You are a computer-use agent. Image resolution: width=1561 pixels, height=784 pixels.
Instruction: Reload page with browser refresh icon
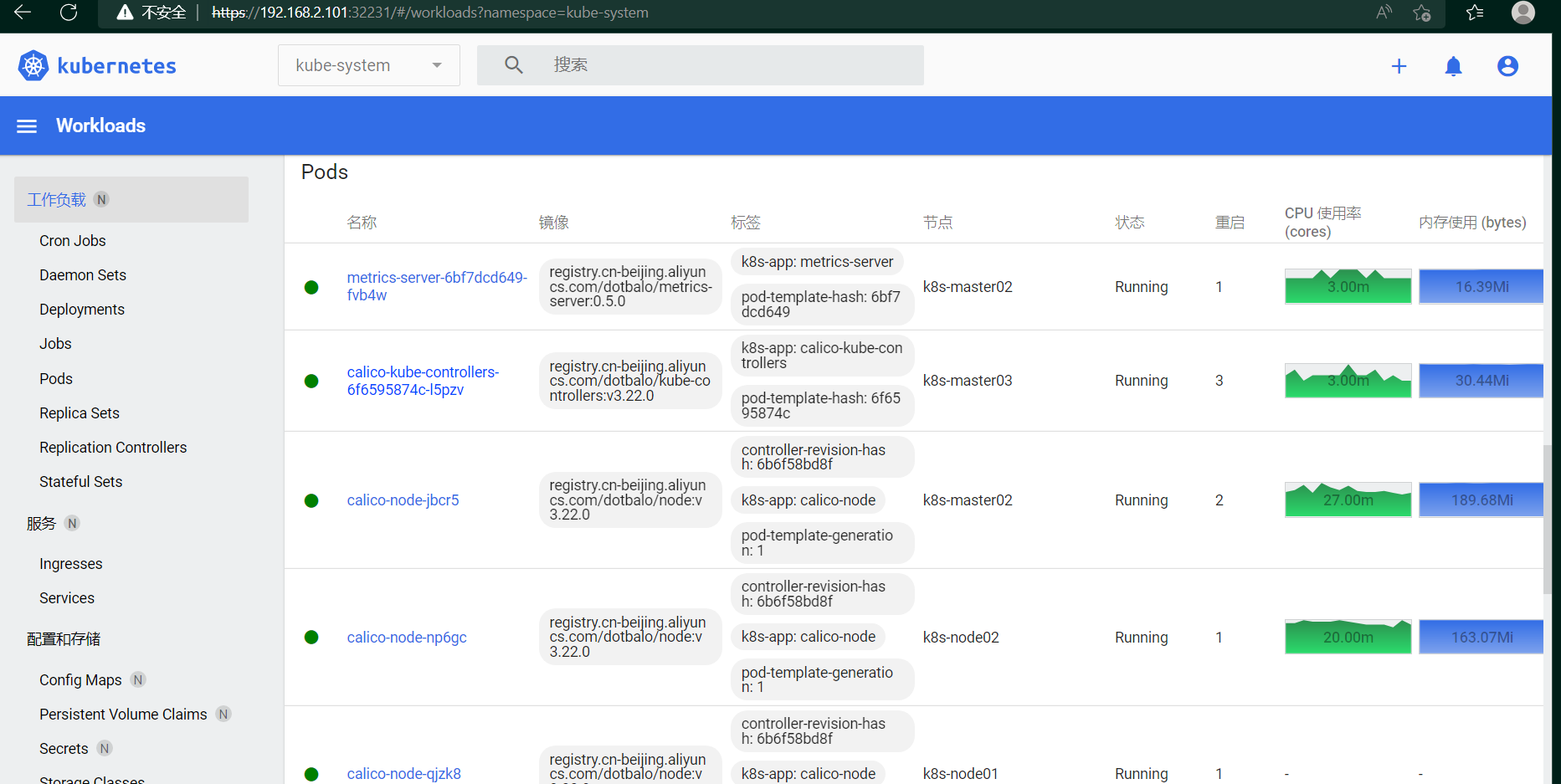69,13
